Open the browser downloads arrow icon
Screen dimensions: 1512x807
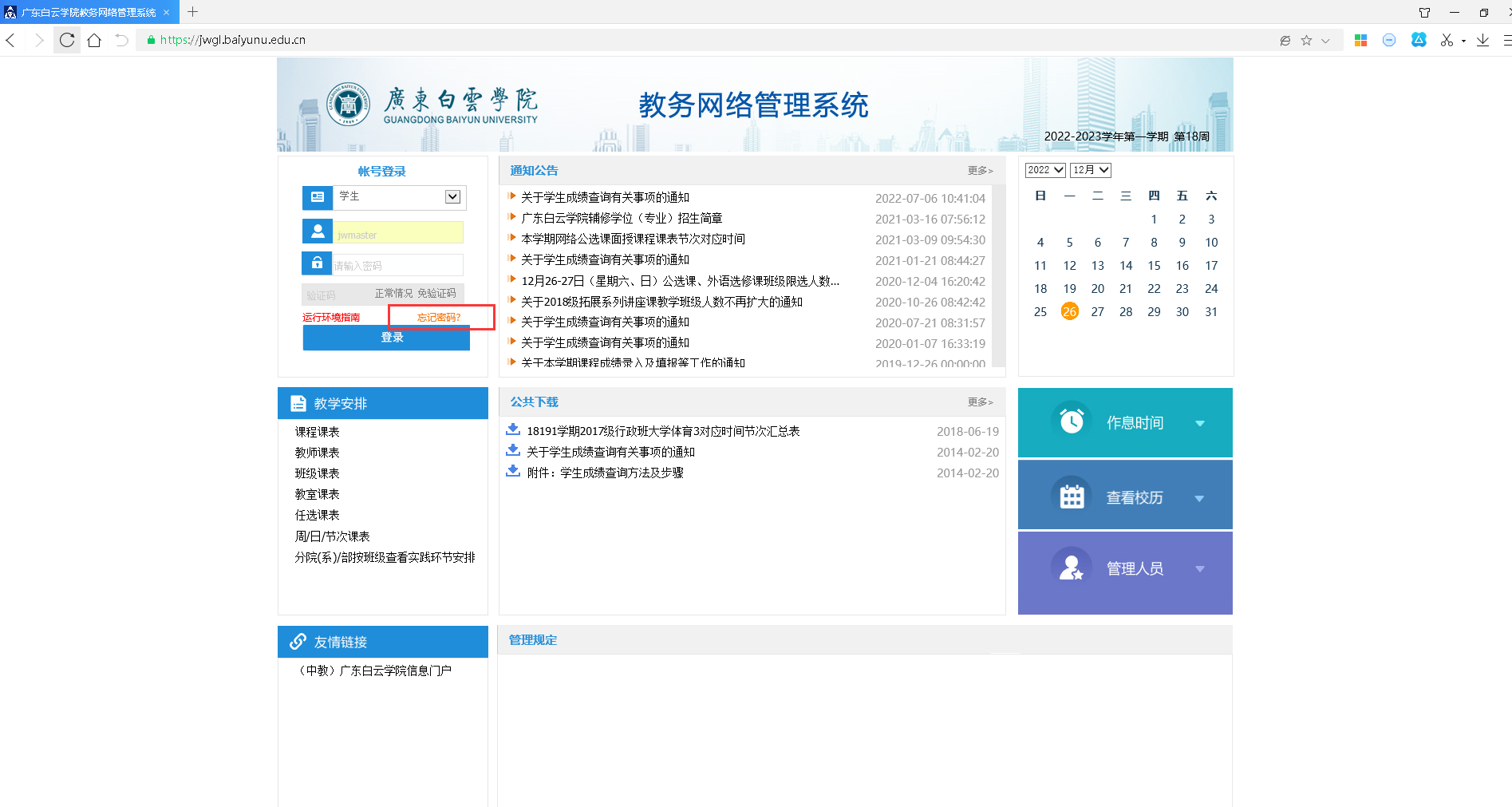pyautogui.click(x=1482, y=40)
